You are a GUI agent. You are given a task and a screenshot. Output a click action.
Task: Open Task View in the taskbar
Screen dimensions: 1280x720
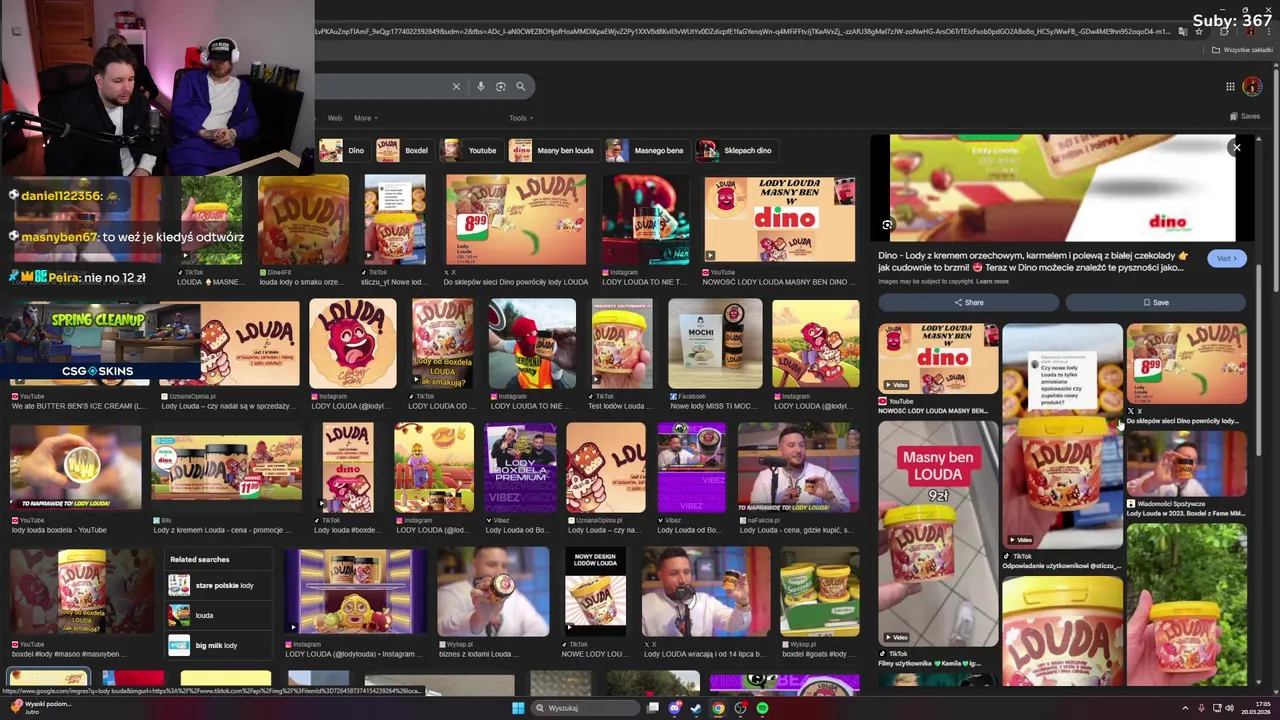coord(653,708)
